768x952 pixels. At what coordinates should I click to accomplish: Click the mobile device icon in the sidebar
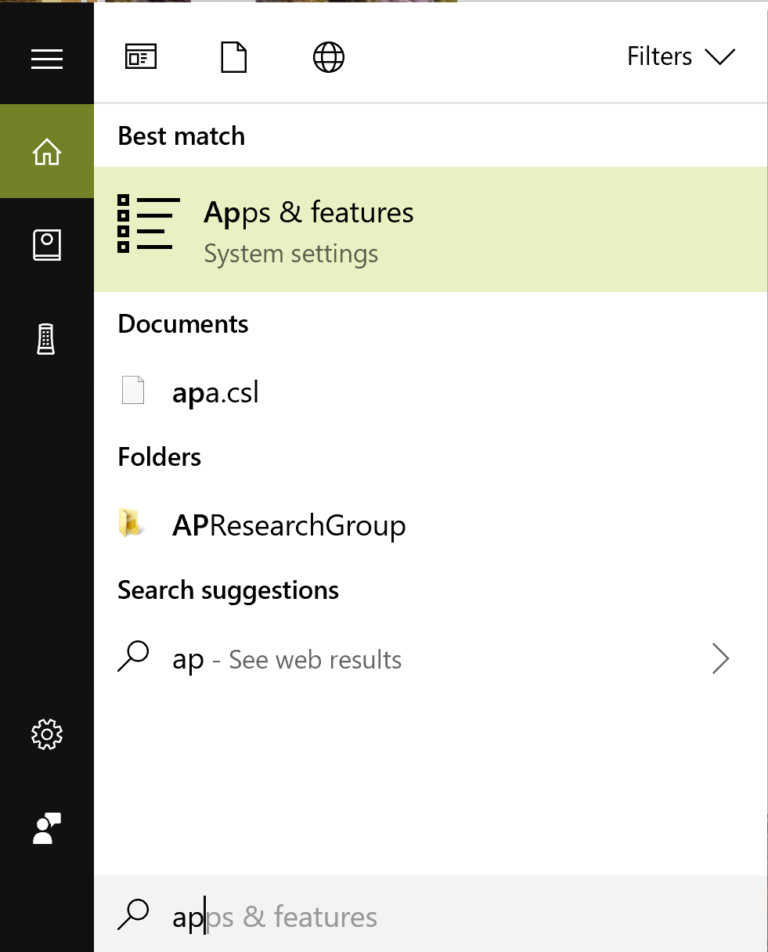tap(46, 337)
